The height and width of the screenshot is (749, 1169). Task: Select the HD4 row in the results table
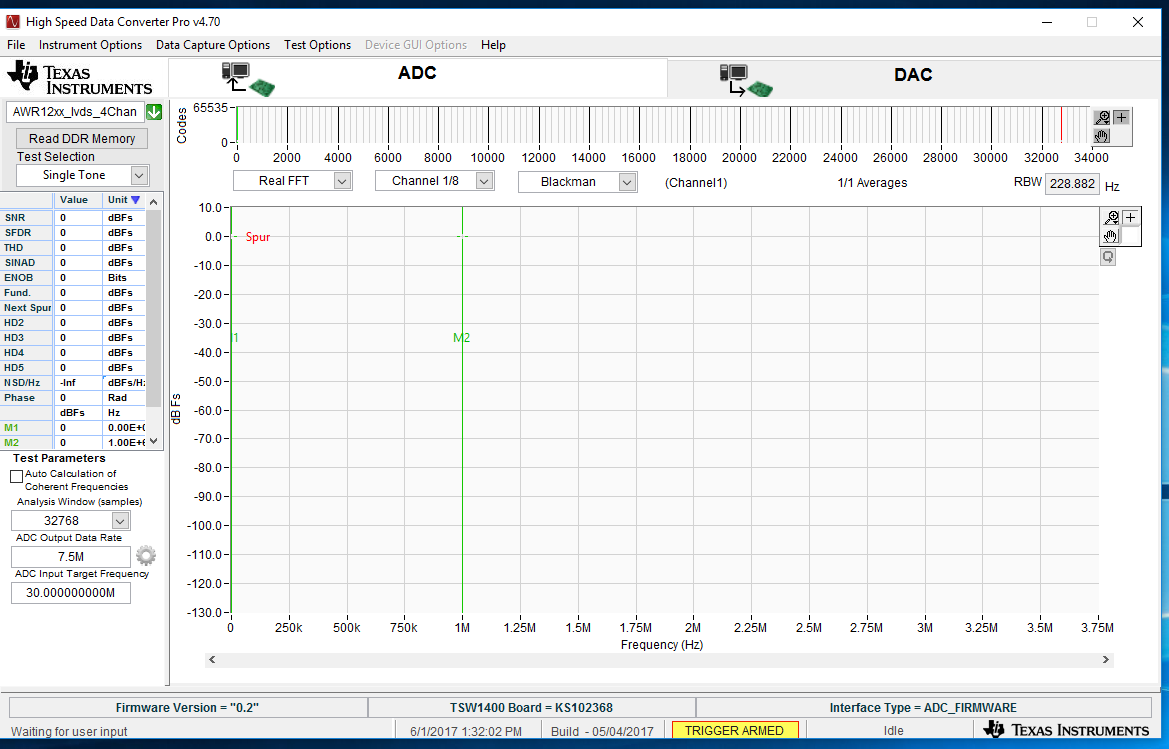(73, 353)
